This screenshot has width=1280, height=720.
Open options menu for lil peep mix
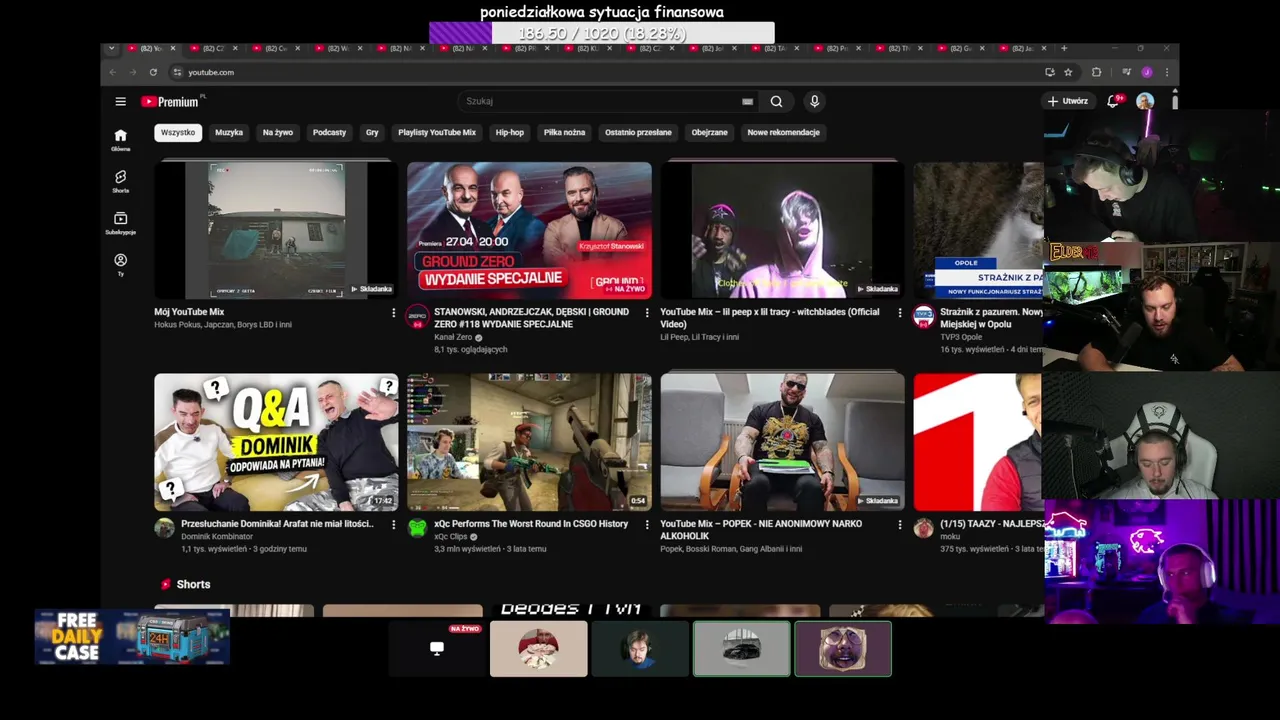click(x=899, y=313)
